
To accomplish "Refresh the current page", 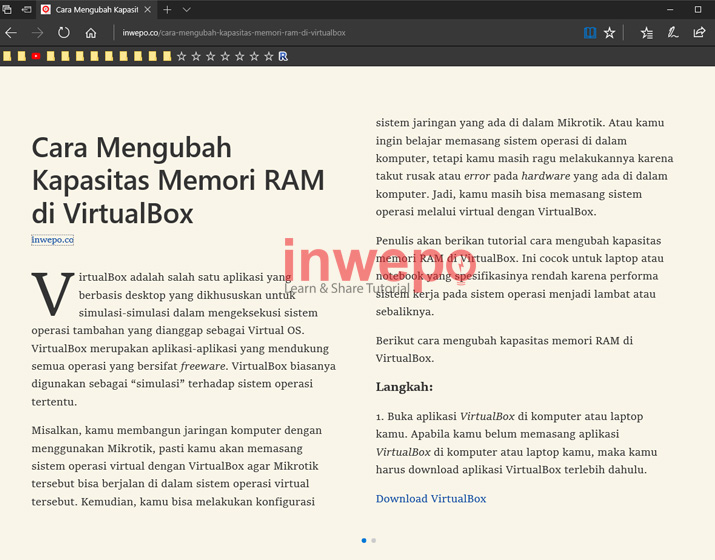I will (64, 33).
